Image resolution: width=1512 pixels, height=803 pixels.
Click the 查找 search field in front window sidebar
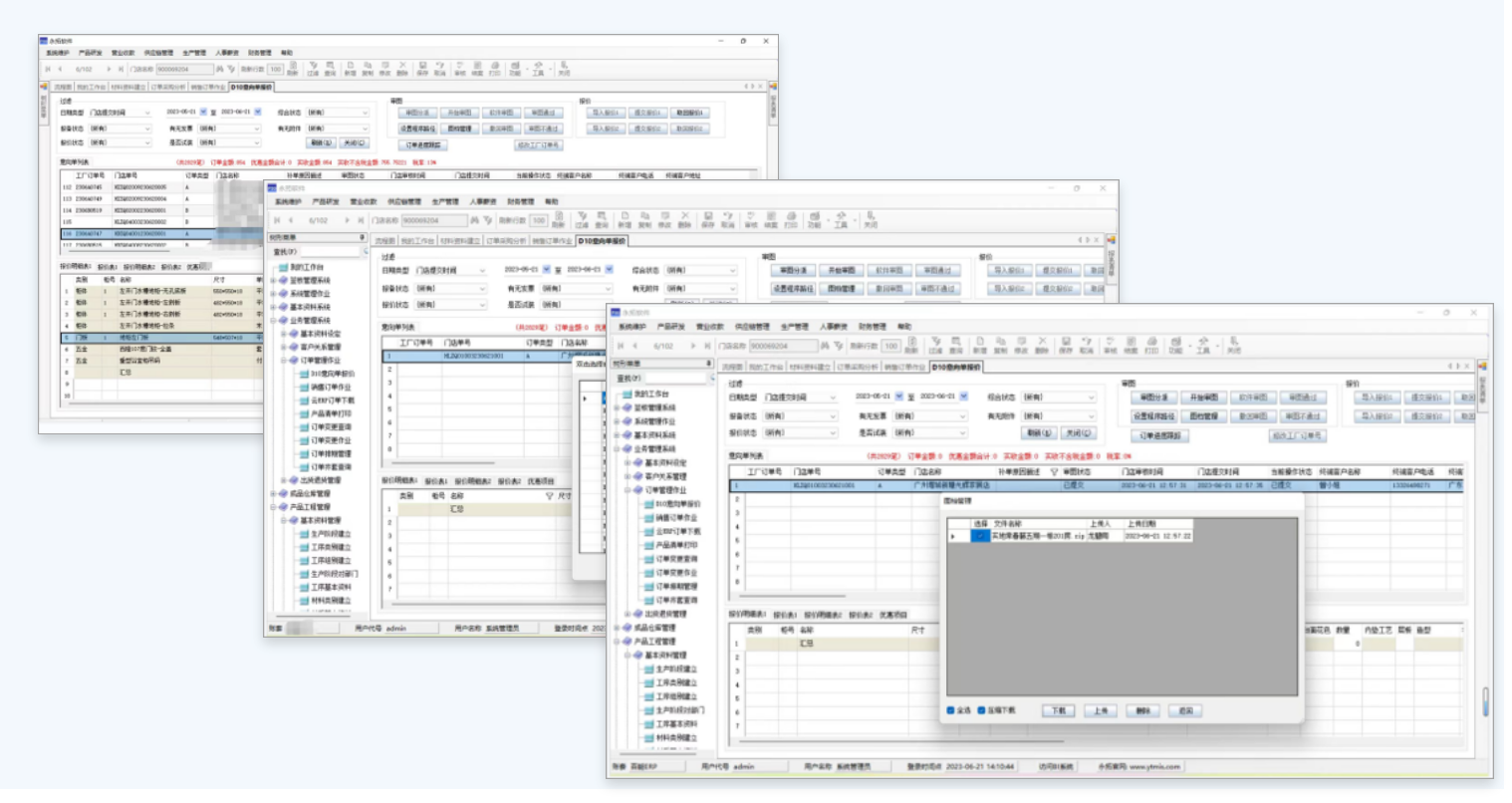pyautogui.click(x=674, y=379)
